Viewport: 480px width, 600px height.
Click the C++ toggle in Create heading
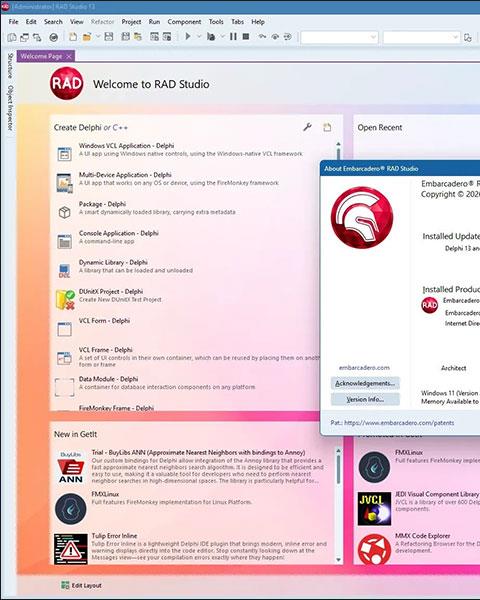(x=120, y=127)
